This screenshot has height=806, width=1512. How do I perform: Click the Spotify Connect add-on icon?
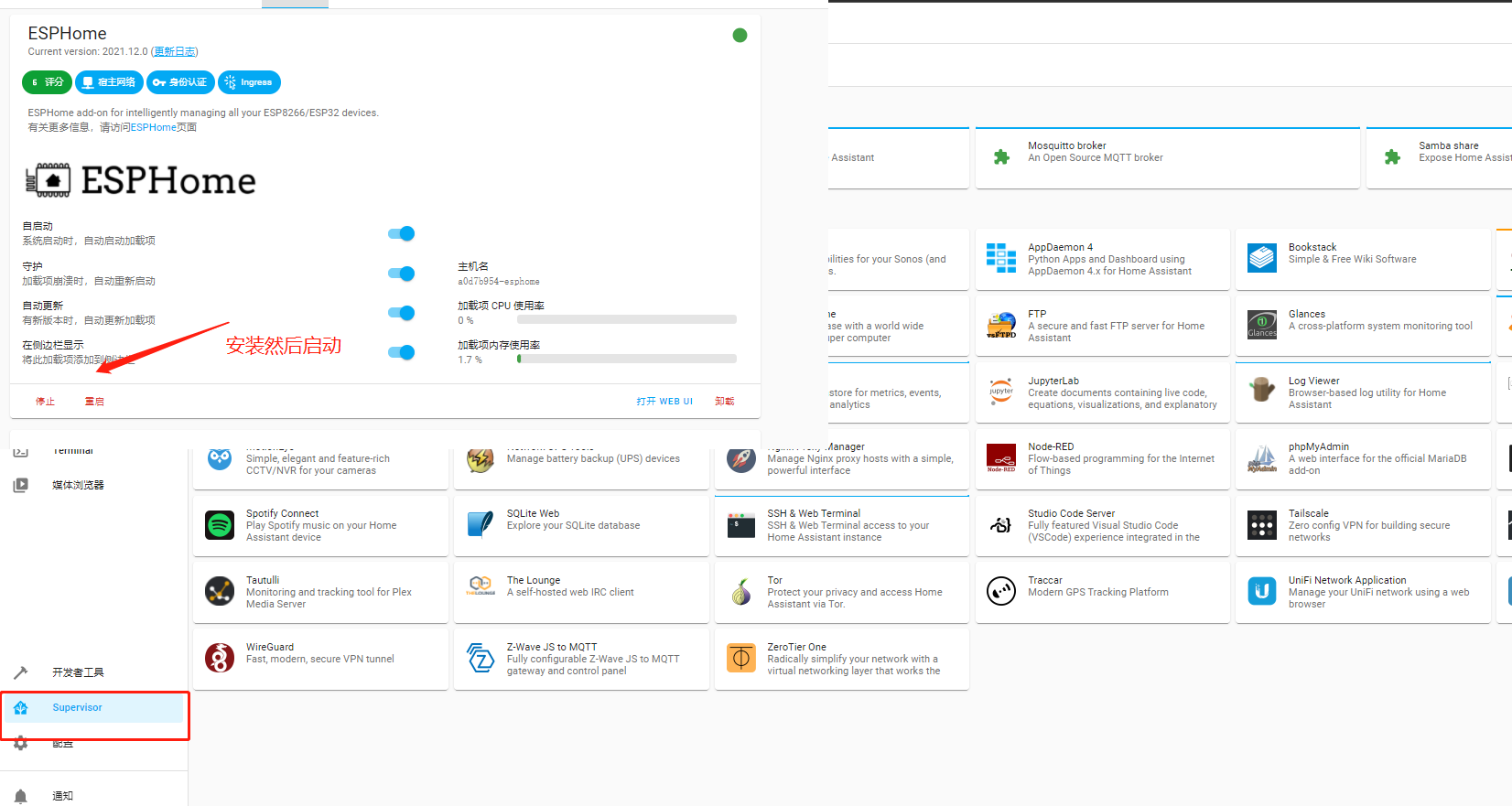(x=220, y=525)
